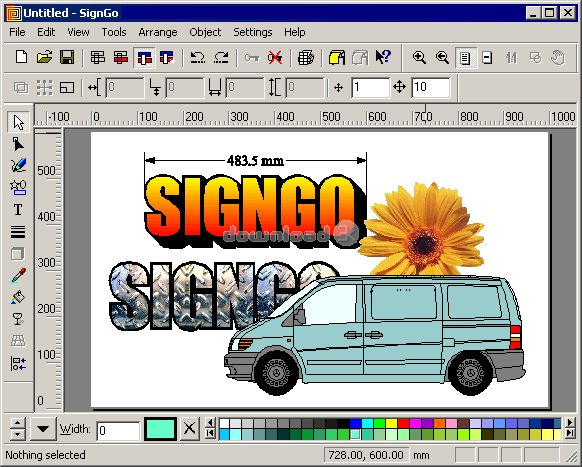Screen dimensions: 582x467
Task: Click the Undo arrow icon
Action: 198,57
